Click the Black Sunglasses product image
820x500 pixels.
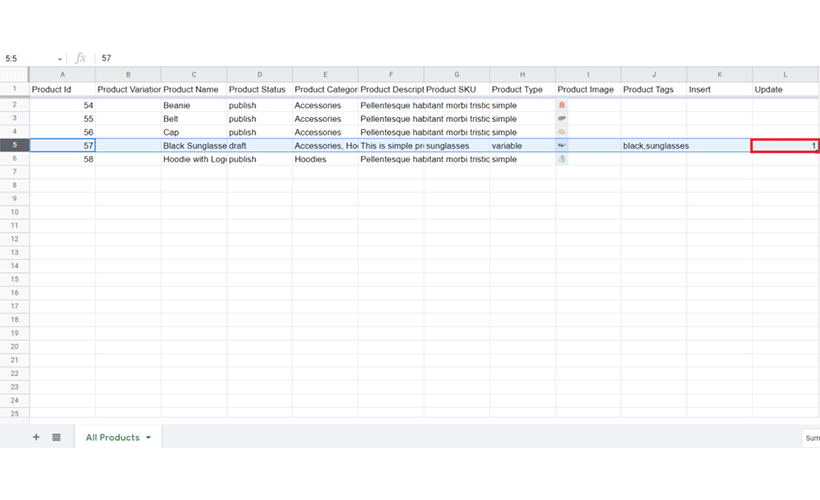pyautogui.click(x=562, y=145)
